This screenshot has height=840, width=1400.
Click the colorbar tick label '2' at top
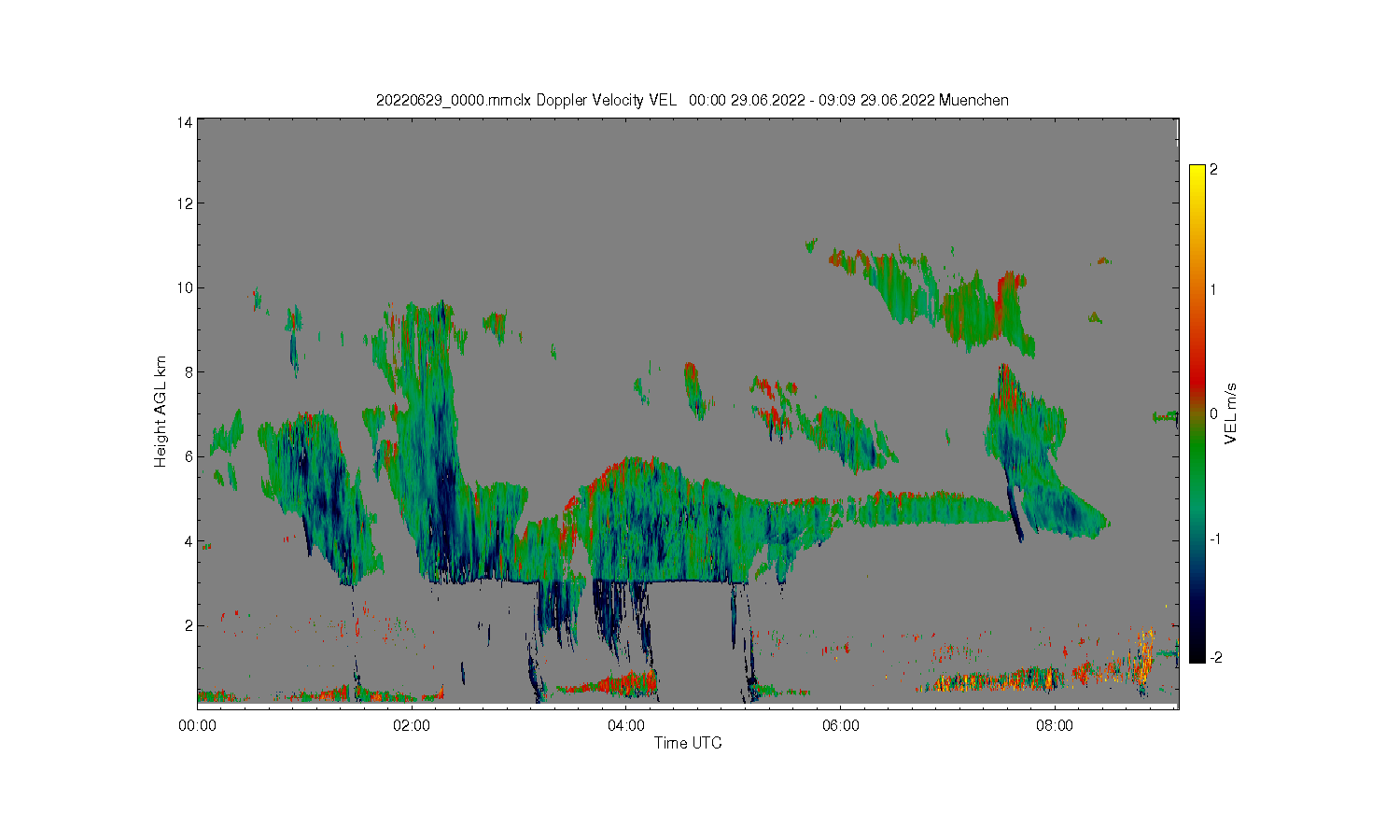coord(1213,170)
